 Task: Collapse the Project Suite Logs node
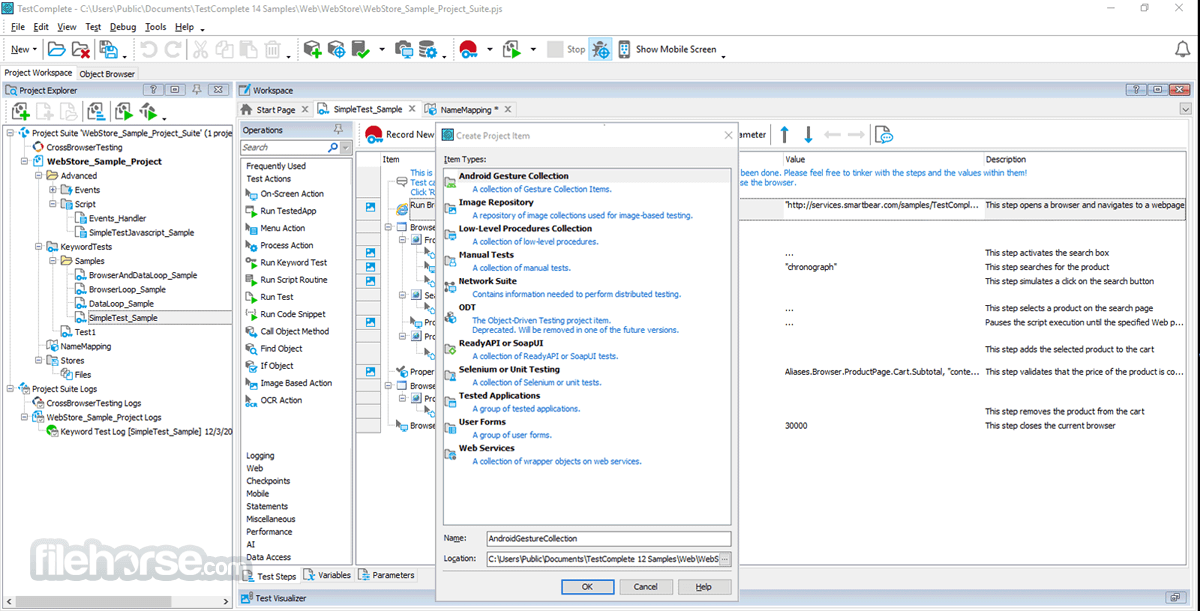pos(11,389)
